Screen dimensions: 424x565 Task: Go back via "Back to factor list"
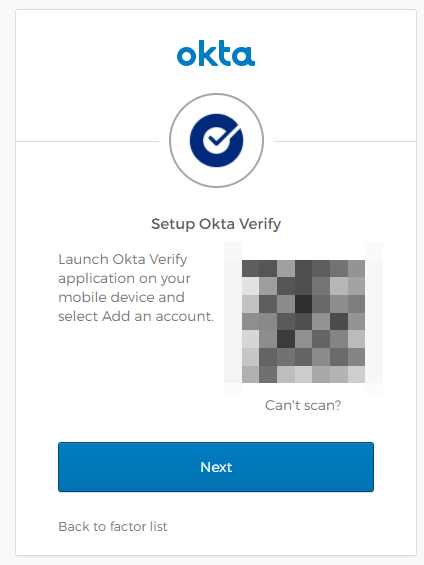tap(113, 527)
